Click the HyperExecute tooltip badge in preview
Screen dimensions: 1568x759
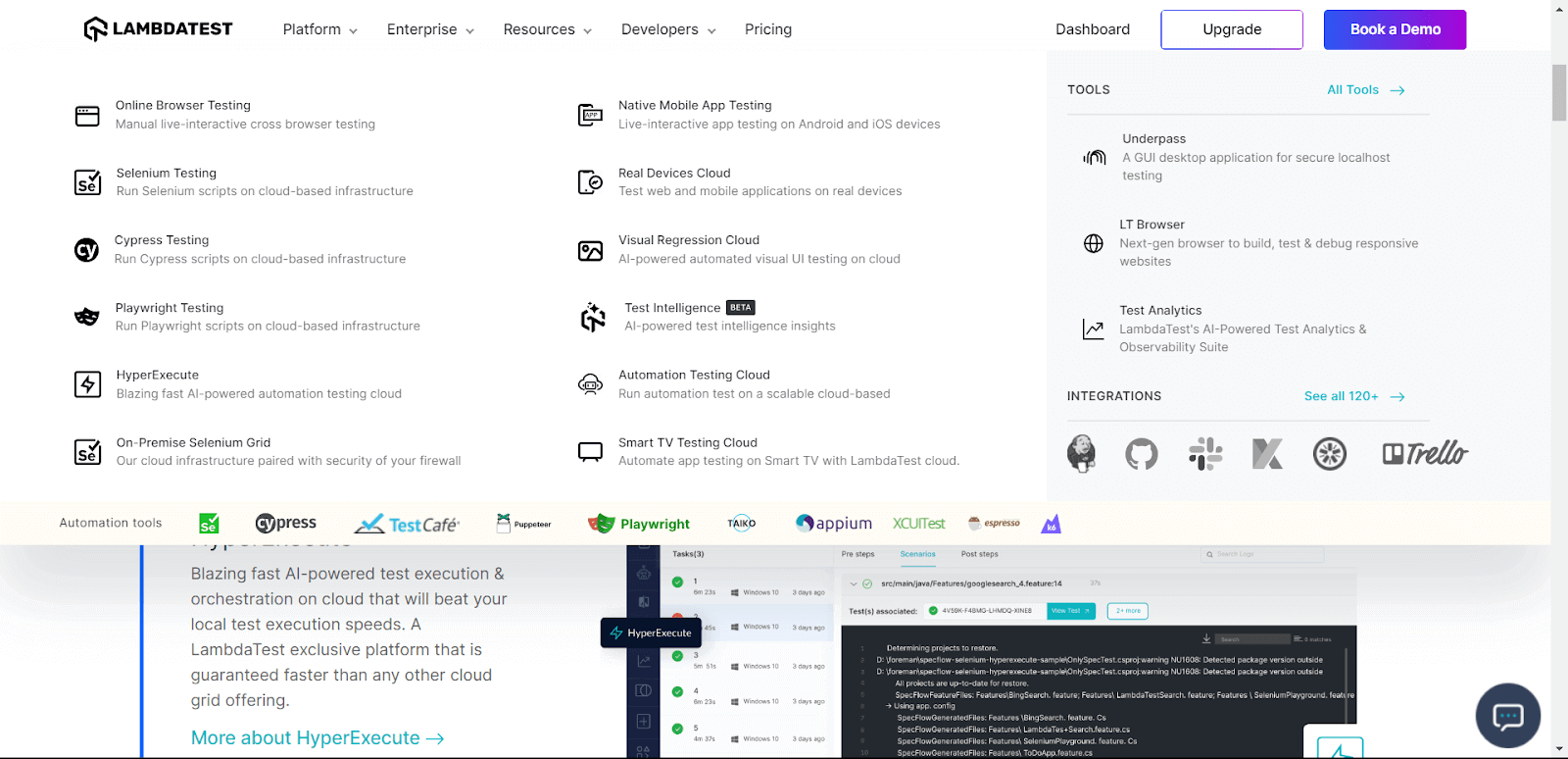[651, 632]
